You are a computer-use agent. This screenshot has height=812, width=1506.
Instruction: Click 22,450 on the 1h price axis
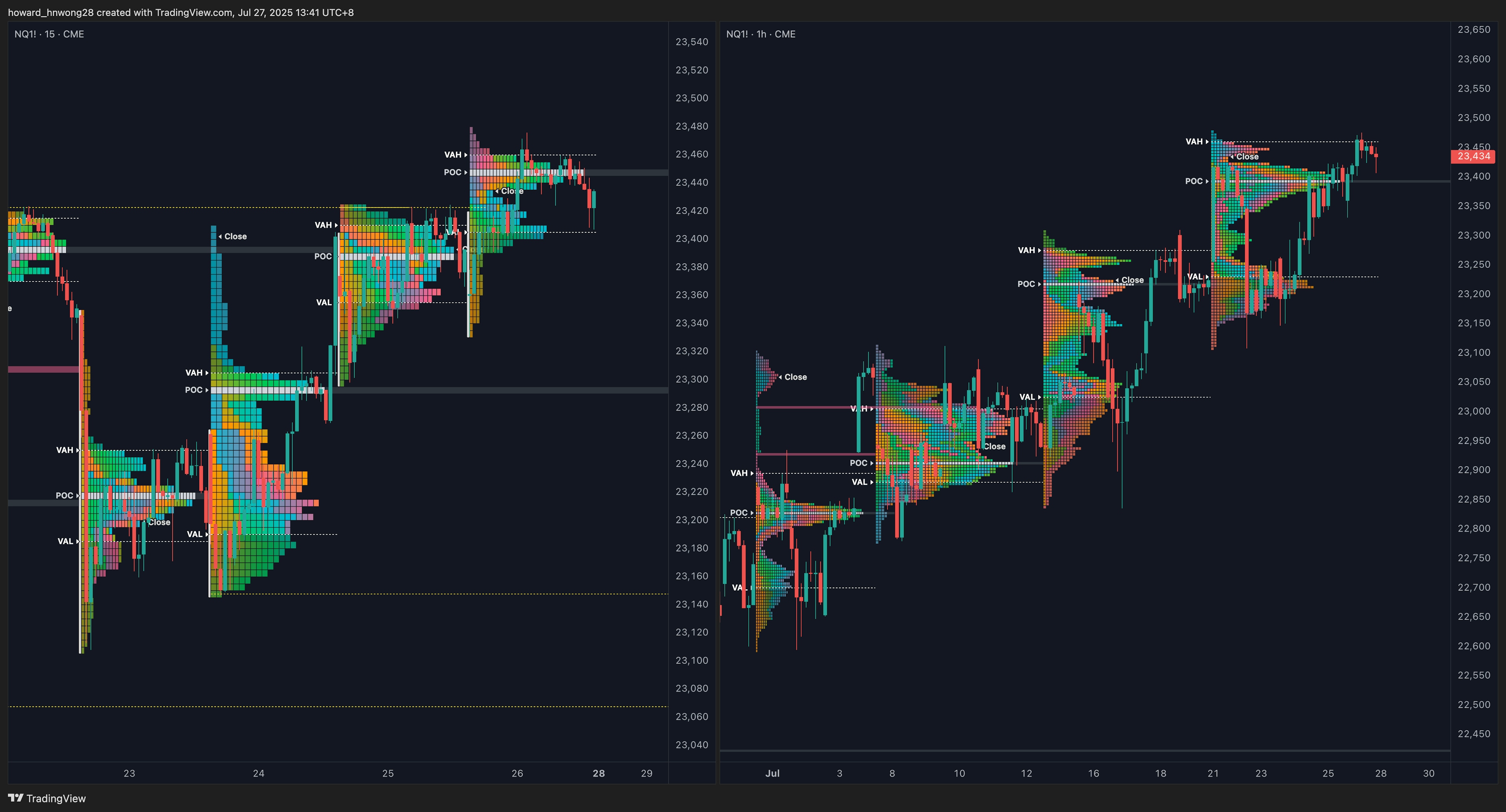click(1474, 734)
